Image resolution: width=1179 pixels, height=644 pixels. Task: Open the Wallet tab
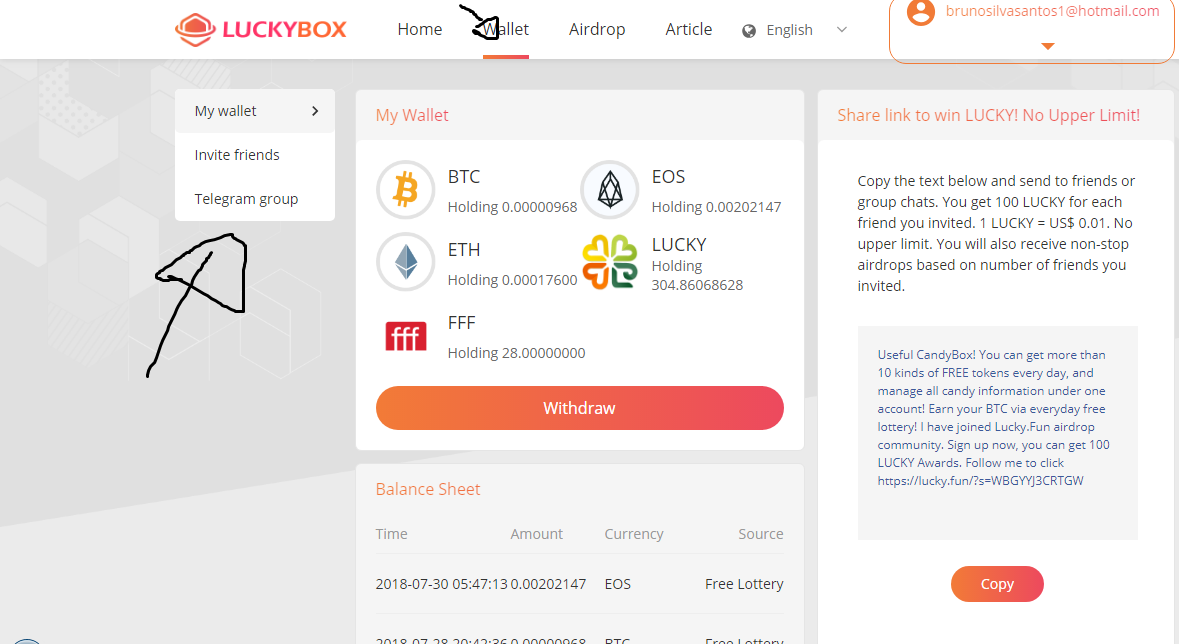(x=506, y=29)
